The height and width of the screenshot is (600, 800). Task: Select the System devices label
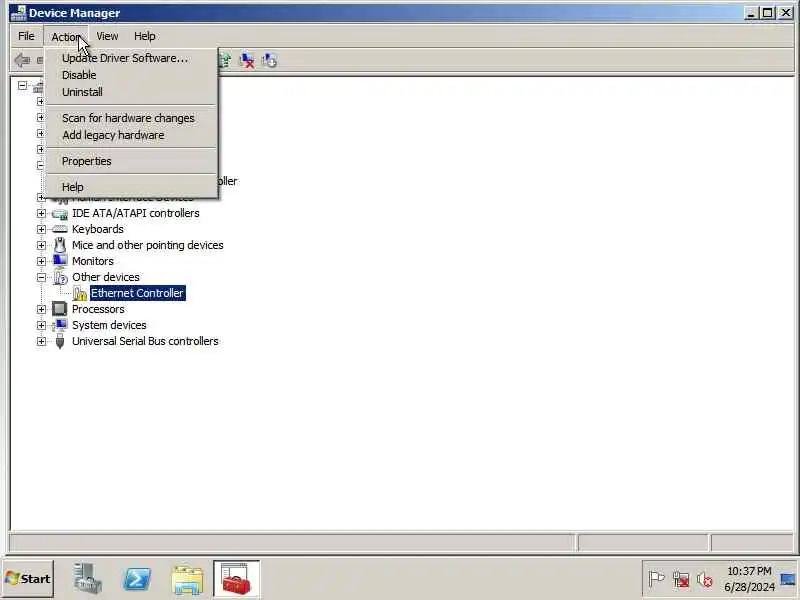pos(109,325)
